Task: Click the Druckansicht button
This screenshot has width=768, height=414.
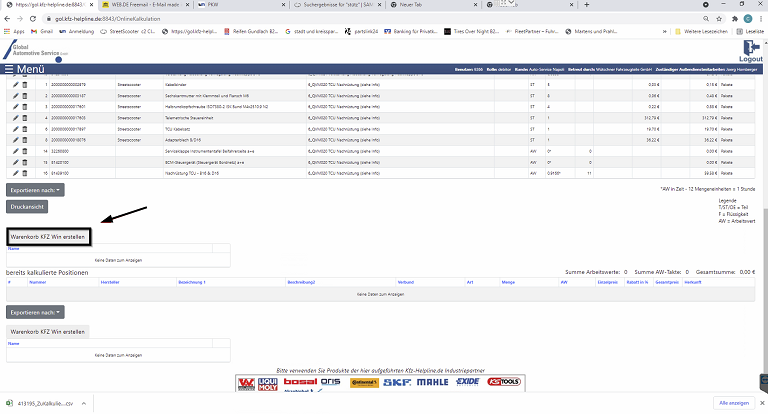Action: [27, 207]
